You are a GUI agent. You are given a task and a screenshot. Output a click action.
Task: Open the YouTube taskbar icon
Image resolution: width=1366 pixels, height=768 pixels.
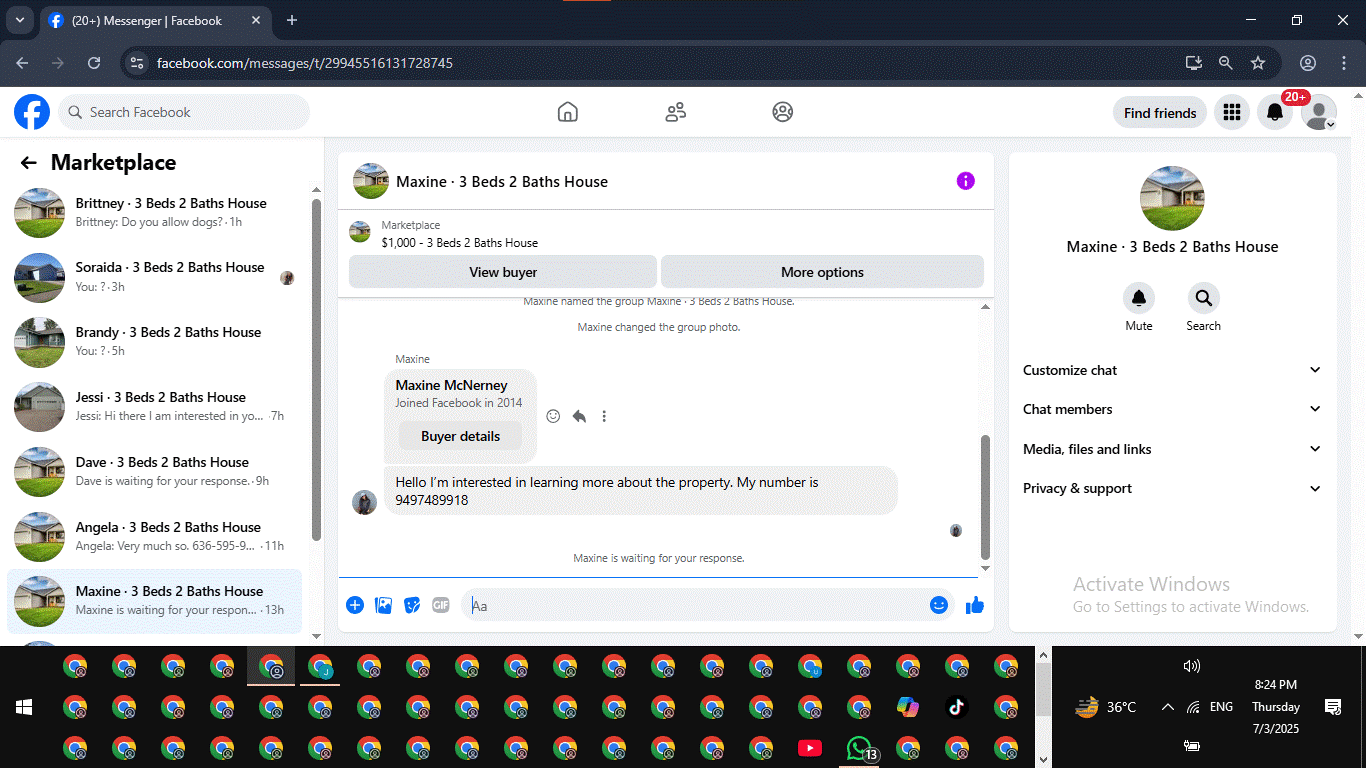[810, 748]
